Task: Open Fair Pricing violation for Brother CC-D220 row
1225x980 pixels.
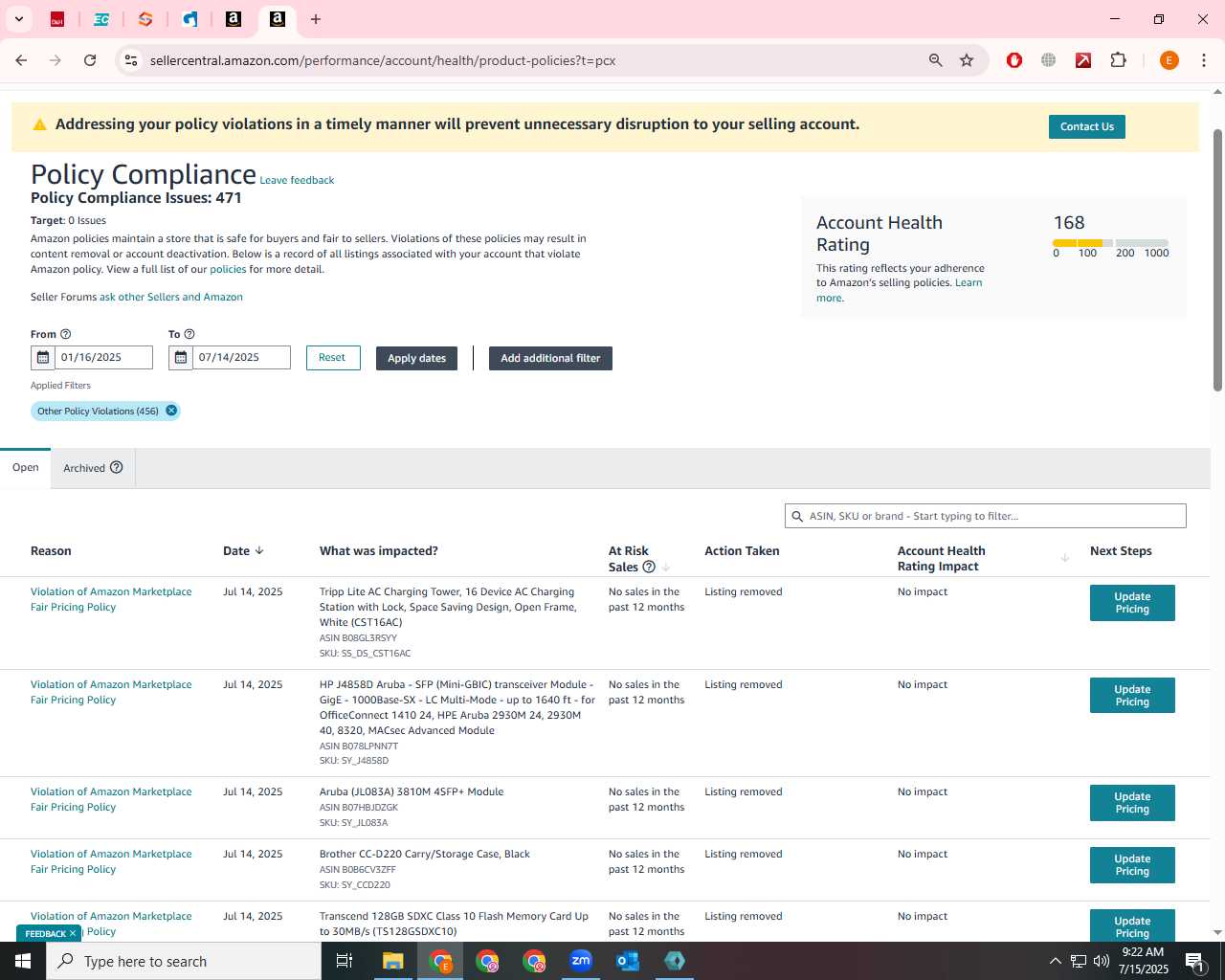Action: 111,861
